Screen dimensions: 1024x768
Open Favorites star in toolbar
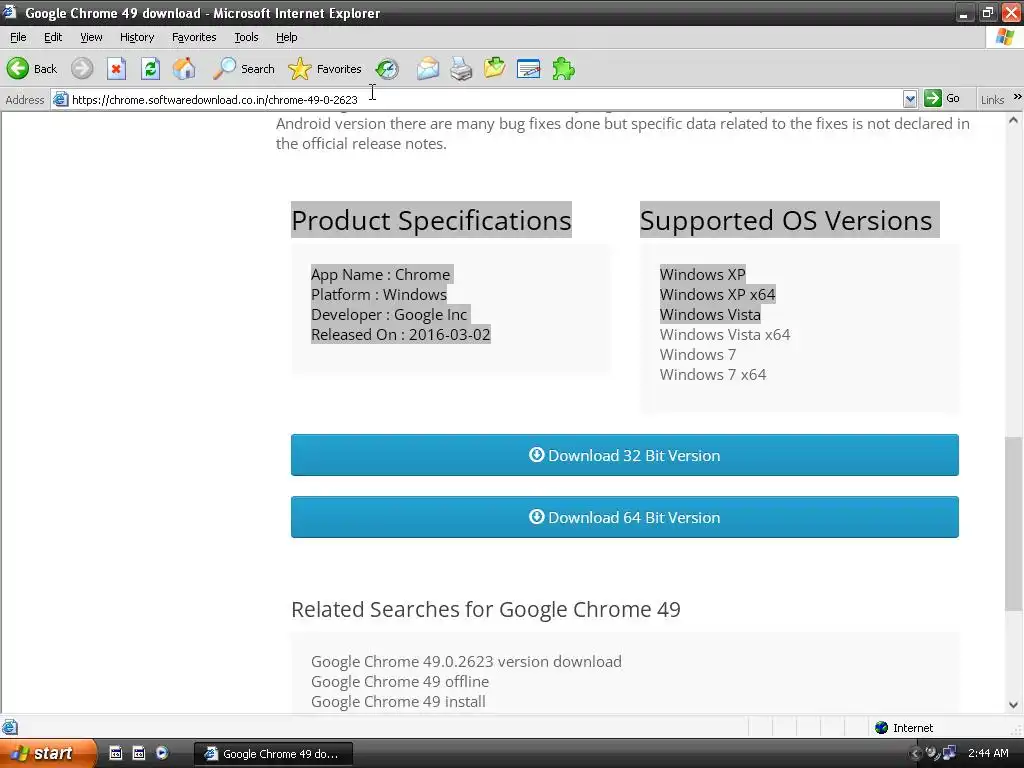pos(325,69)
